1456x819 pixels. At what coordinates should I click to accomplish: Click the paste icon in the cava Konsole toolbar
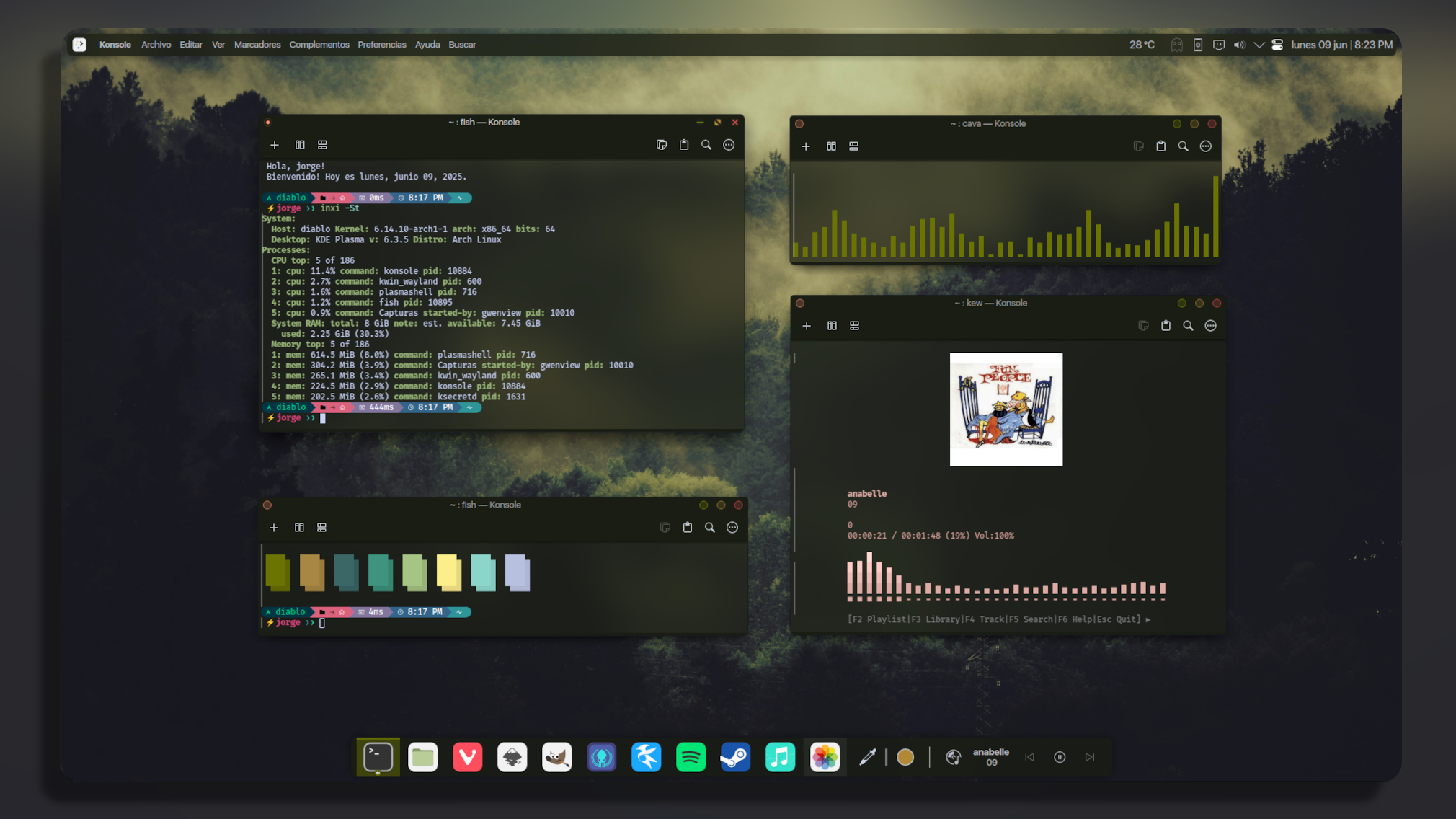[1161, 146]
